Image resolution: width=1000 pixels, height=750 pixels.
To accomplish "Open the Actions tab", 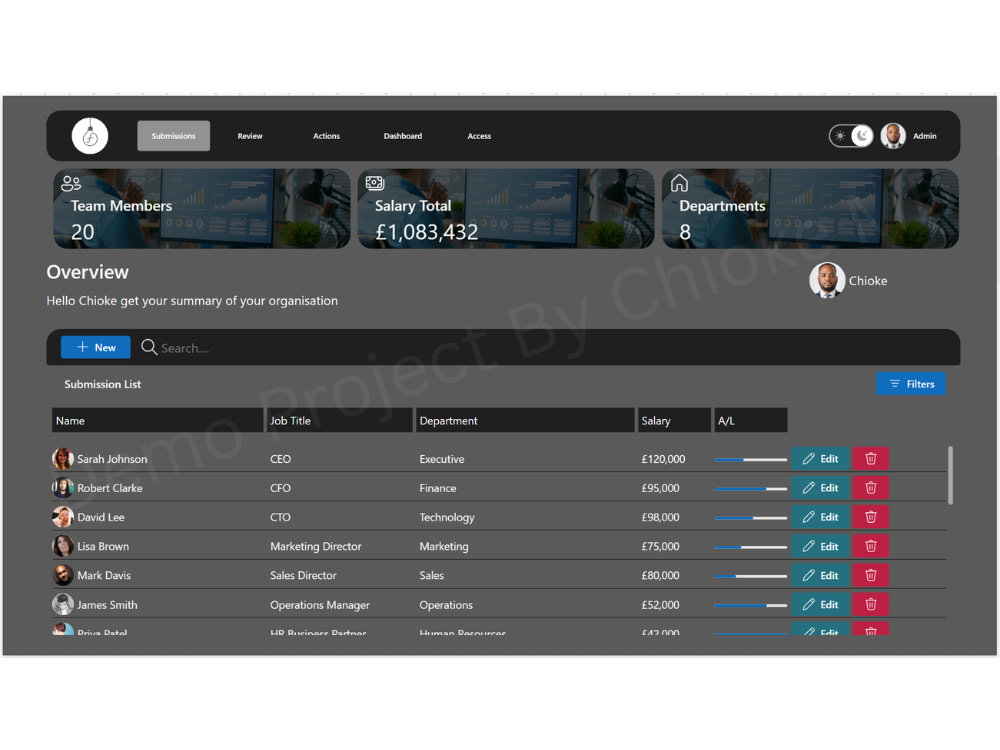I will pos(327,136).
